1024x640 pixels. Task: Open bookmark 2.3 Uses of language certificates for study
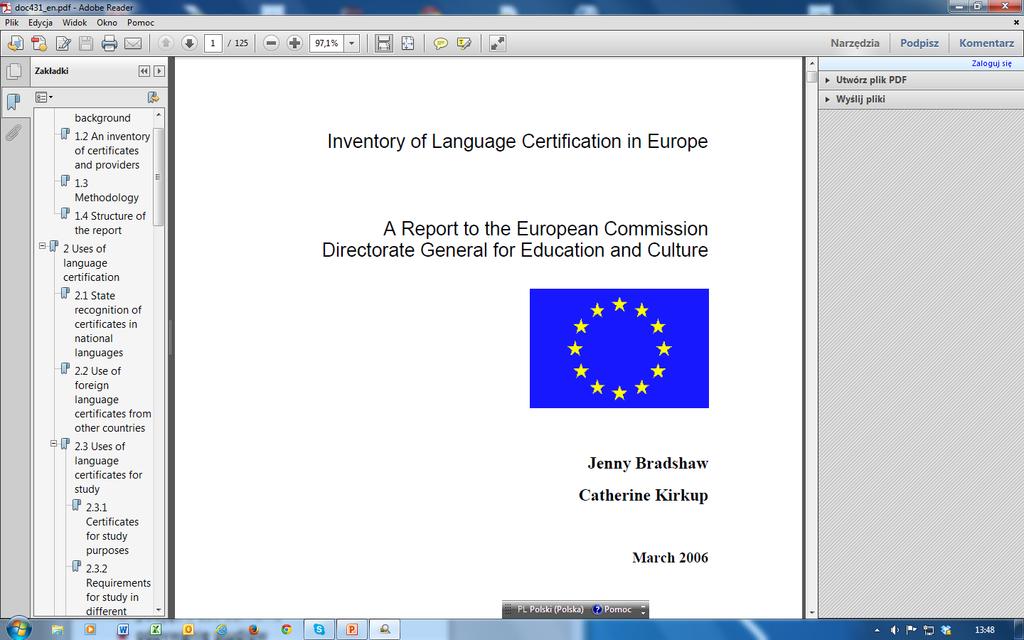pos(108,468)
